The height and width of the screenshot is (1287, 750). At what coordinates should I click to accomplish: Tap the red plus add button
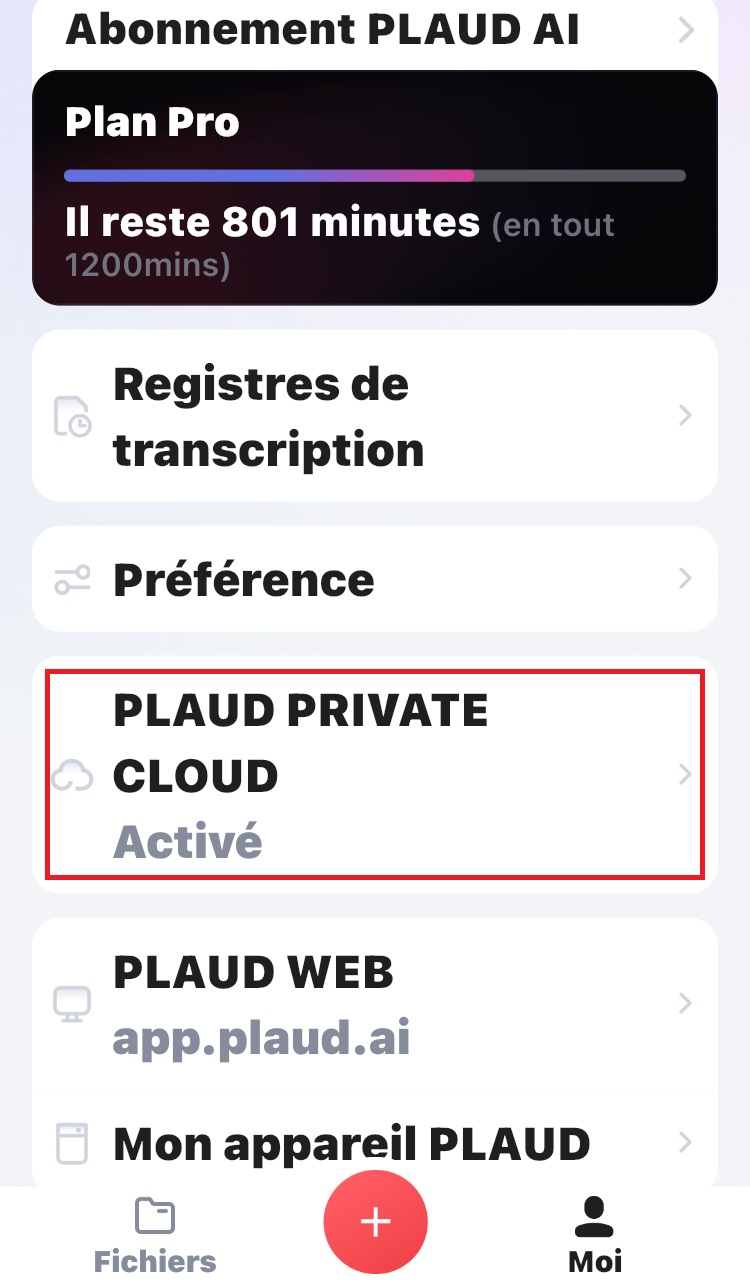(x=375, y=1221)
